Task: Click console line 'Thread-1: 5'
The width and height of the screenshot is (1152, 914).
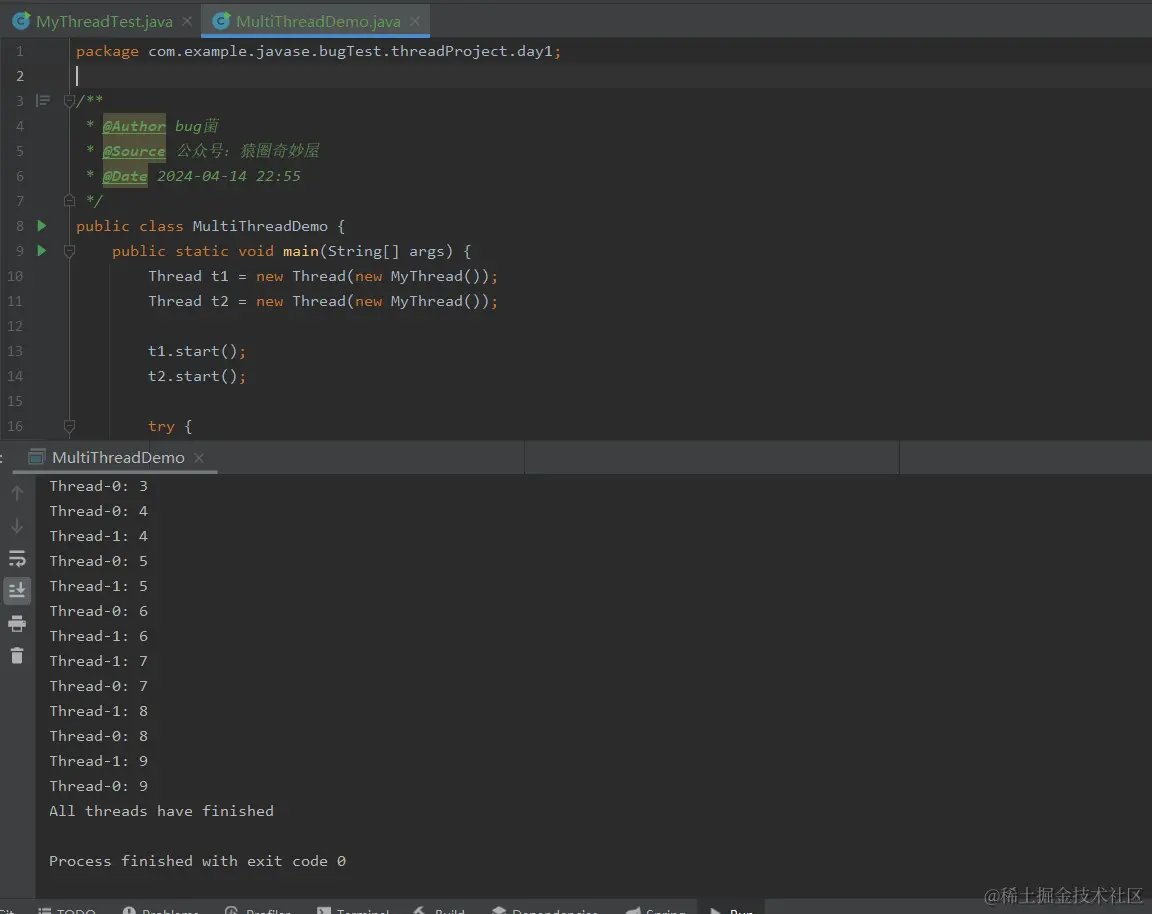Action: point(98,586)
